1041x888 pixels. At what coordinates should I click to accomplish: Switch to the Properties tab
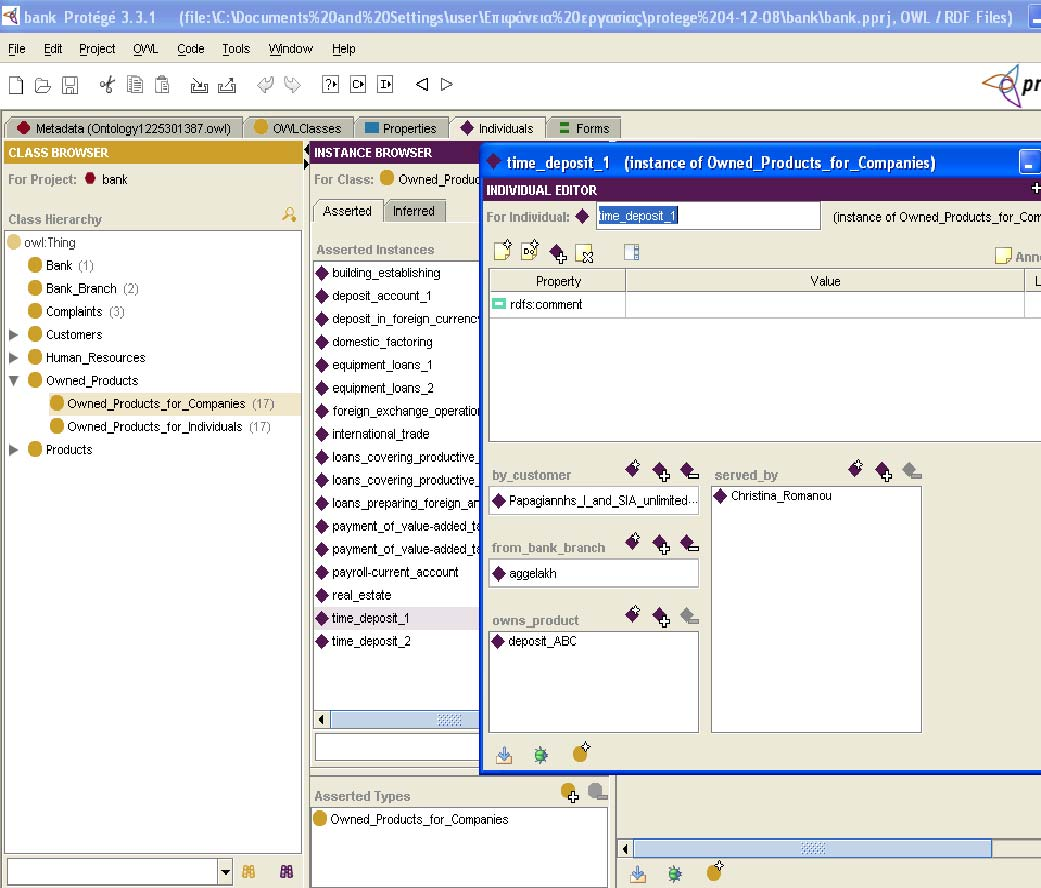(x=401, y=128)
